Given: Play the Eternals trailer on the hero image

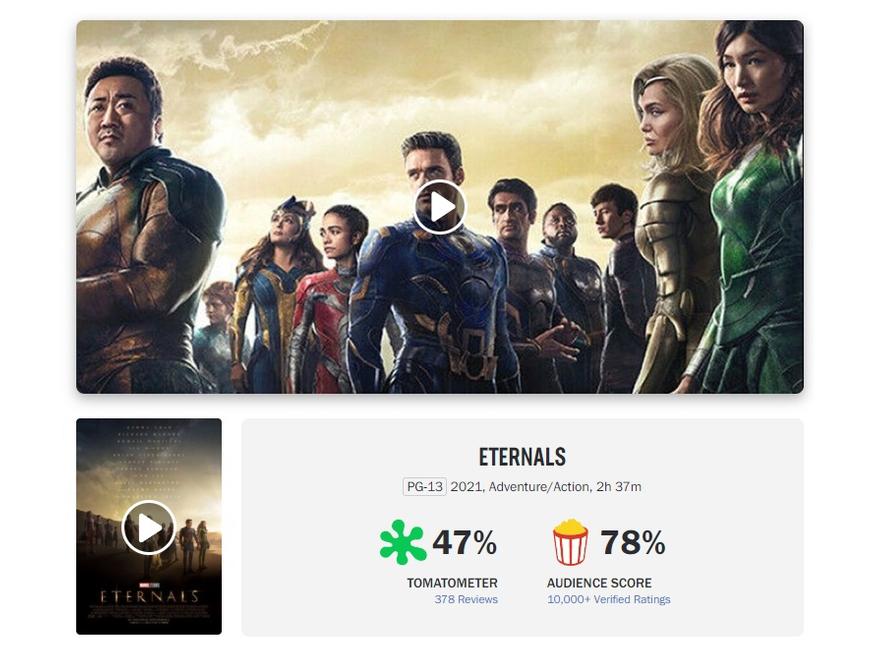Looking at the screenshot, I should click(x=440, y=207).
